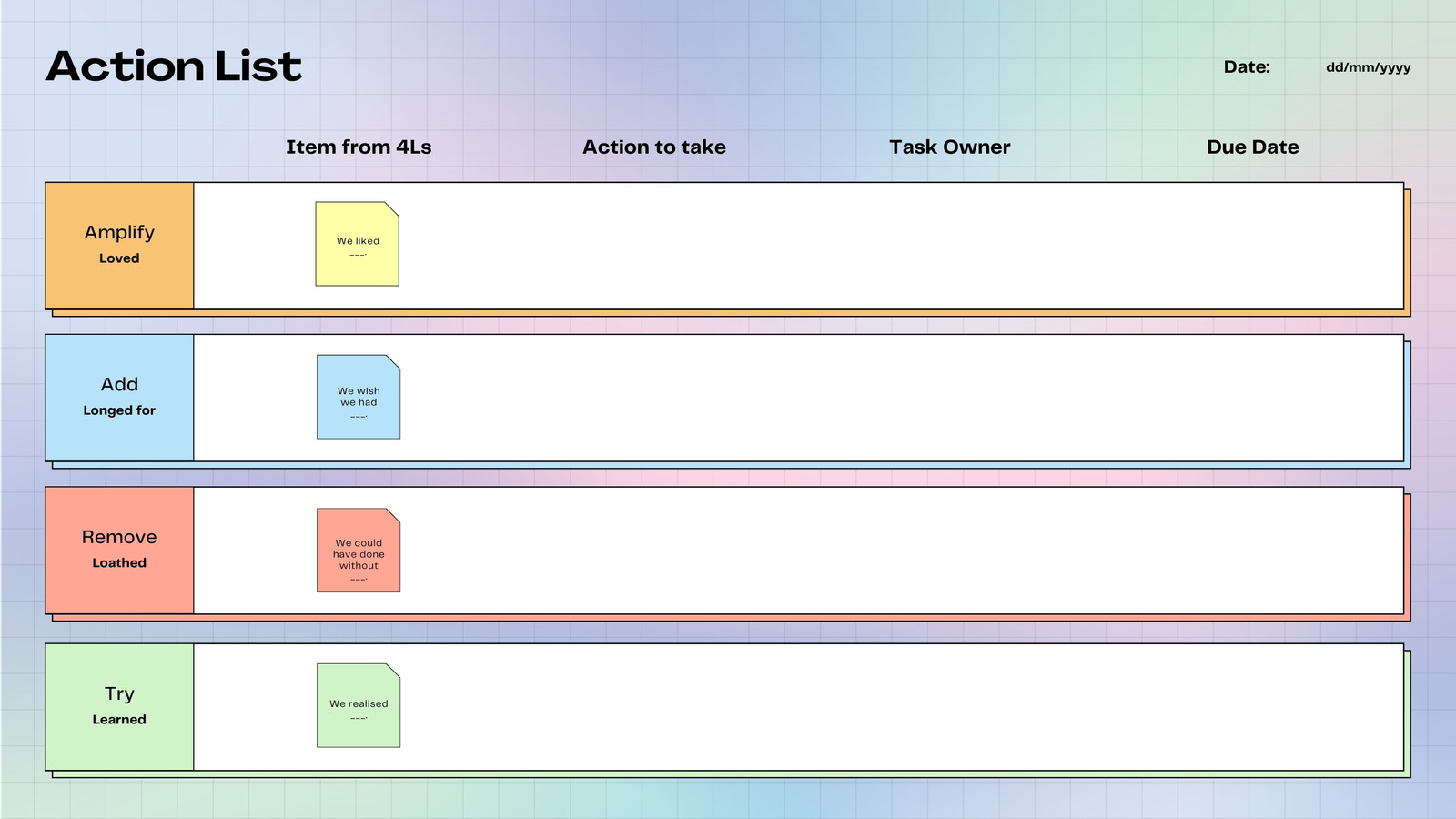Viewport: 1456px width, 819px height.
Task: Click the dd/mm/yyyy date placeholder
Action: 1368,67
